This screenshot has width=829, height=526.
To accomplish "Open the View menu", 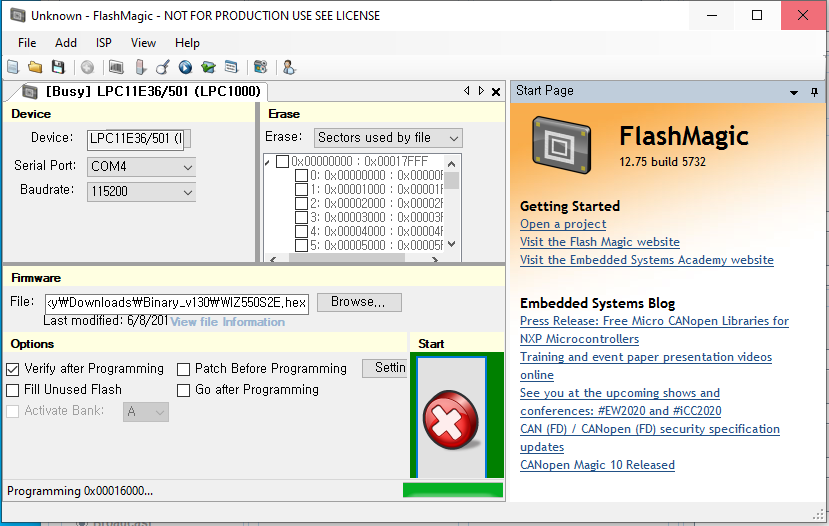I will [143, 43].
